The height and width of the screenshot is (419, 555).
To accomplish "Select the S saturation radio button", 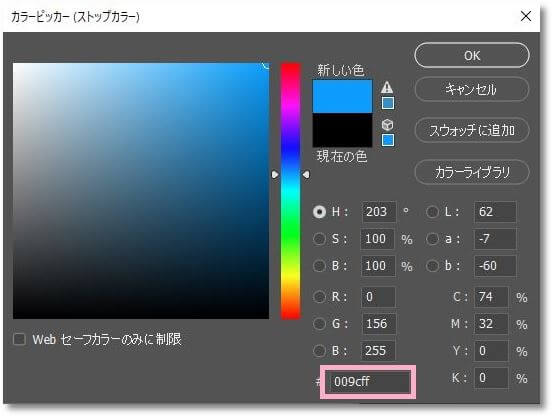I will [319, 239].
